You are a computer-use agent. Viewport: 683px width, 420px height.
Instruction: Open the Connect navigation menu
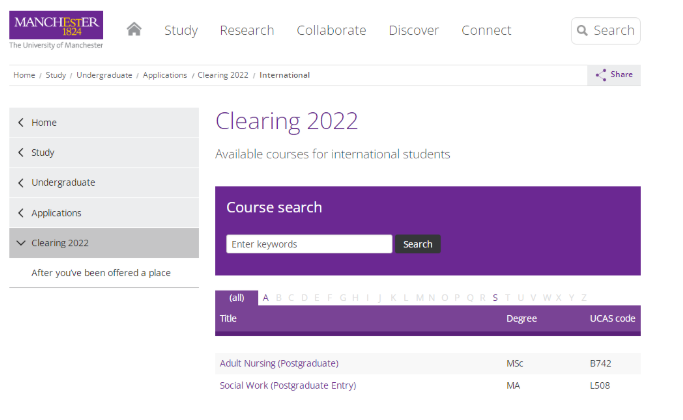[486, 30]
